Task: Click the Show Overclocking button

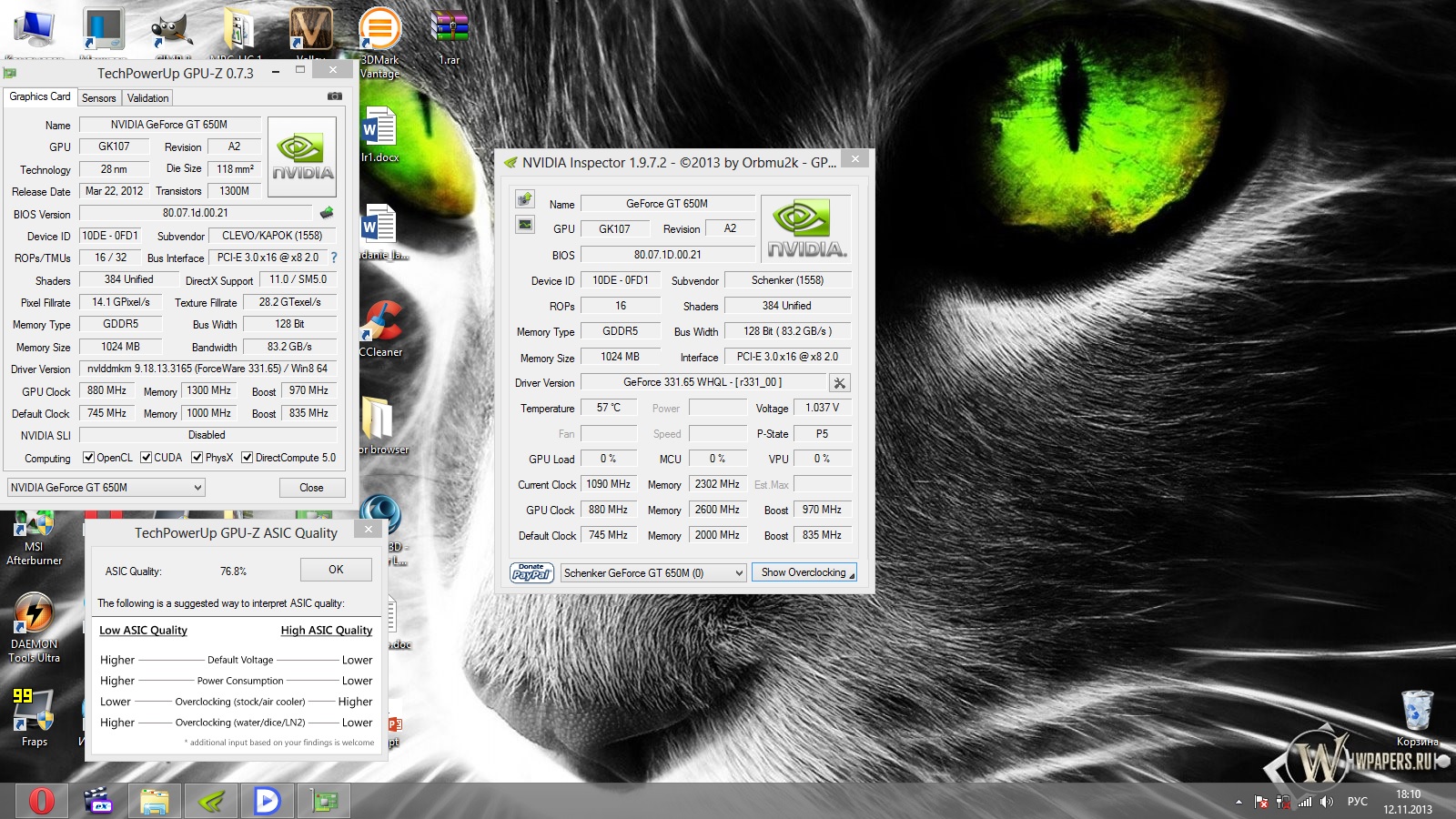Action: coord(804,572)
